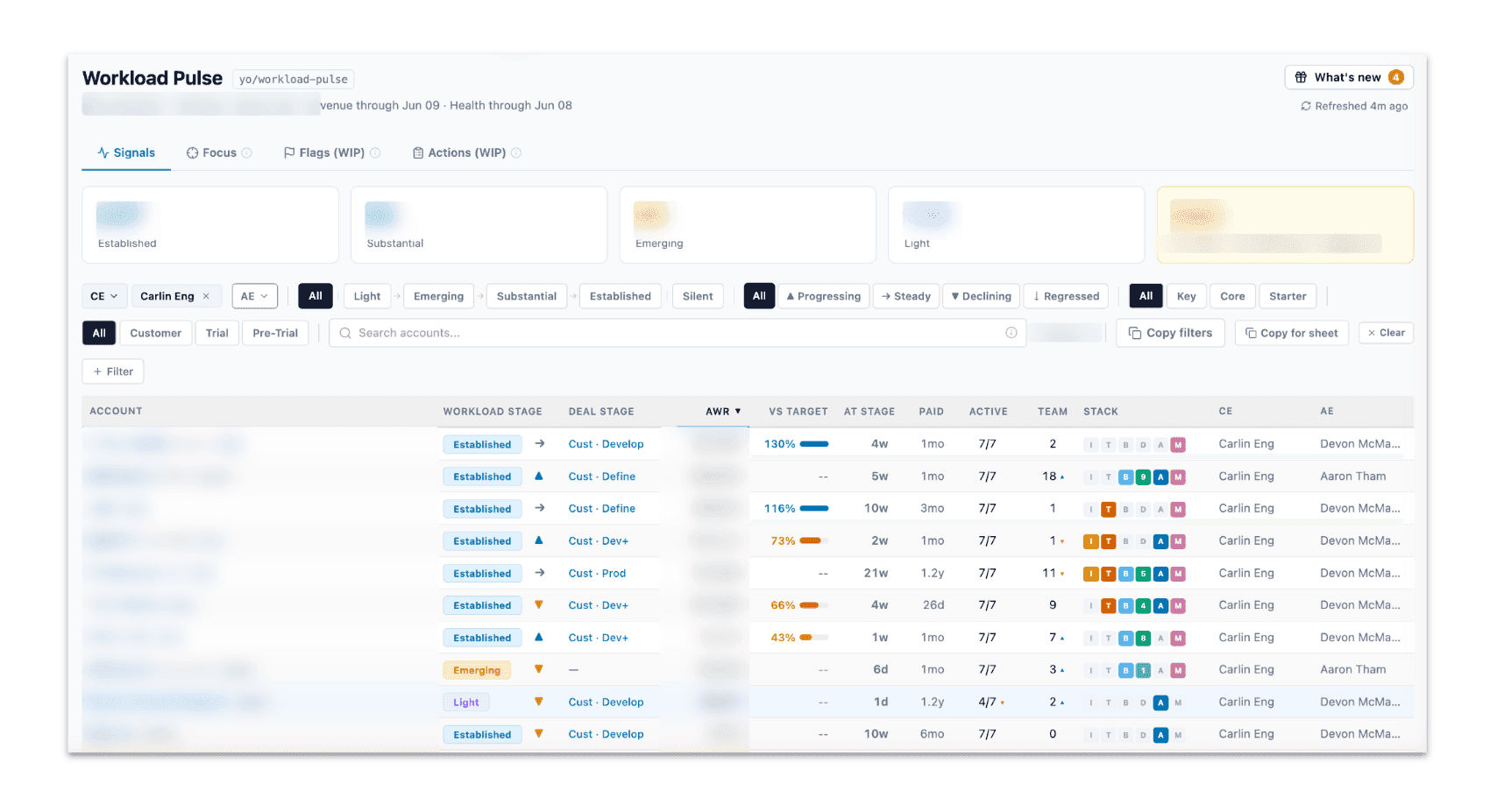Click the up triangle in the Aaron Tham 5w row

point(539,476)
